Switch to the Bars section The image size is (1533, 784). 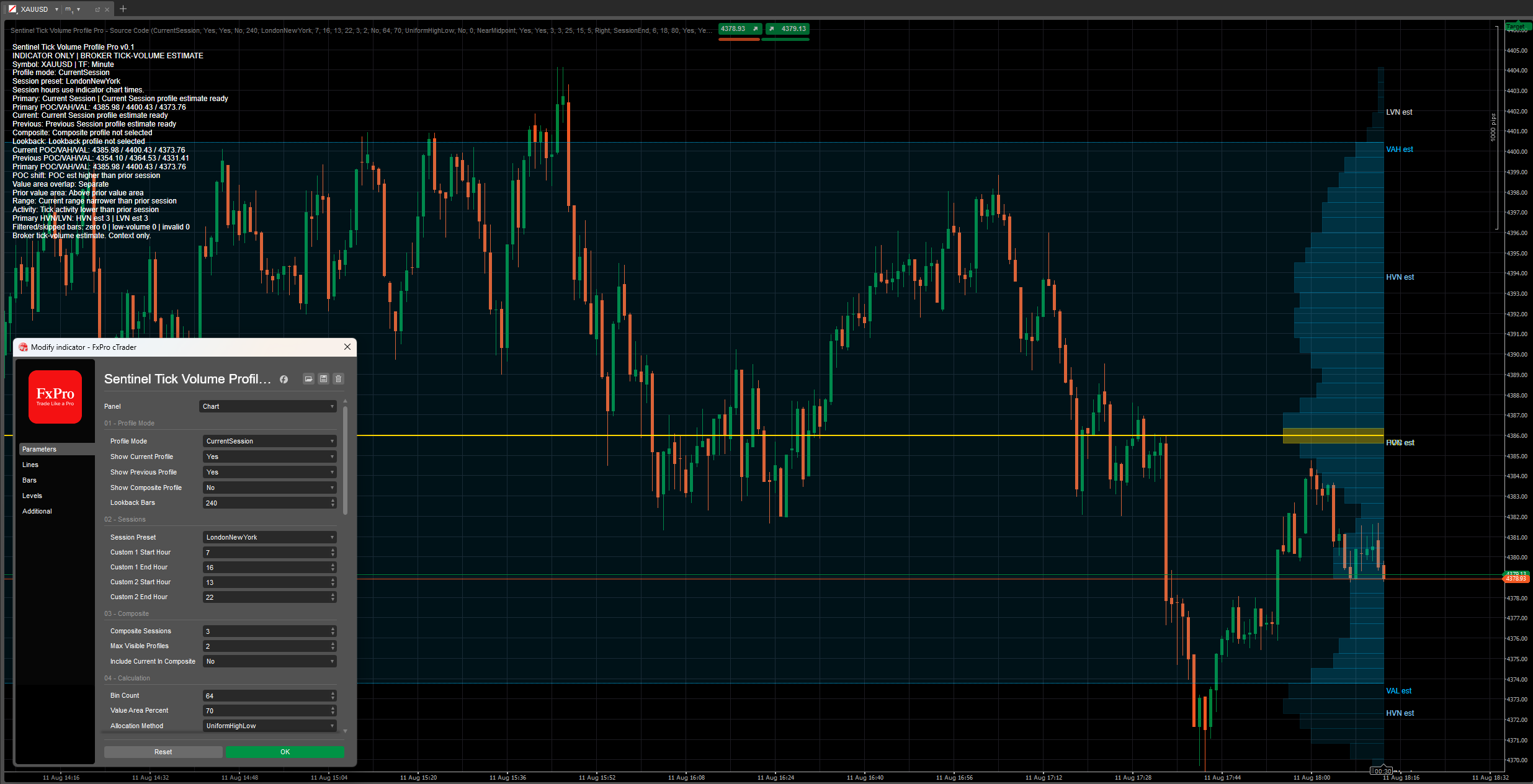tap(29, 480)
